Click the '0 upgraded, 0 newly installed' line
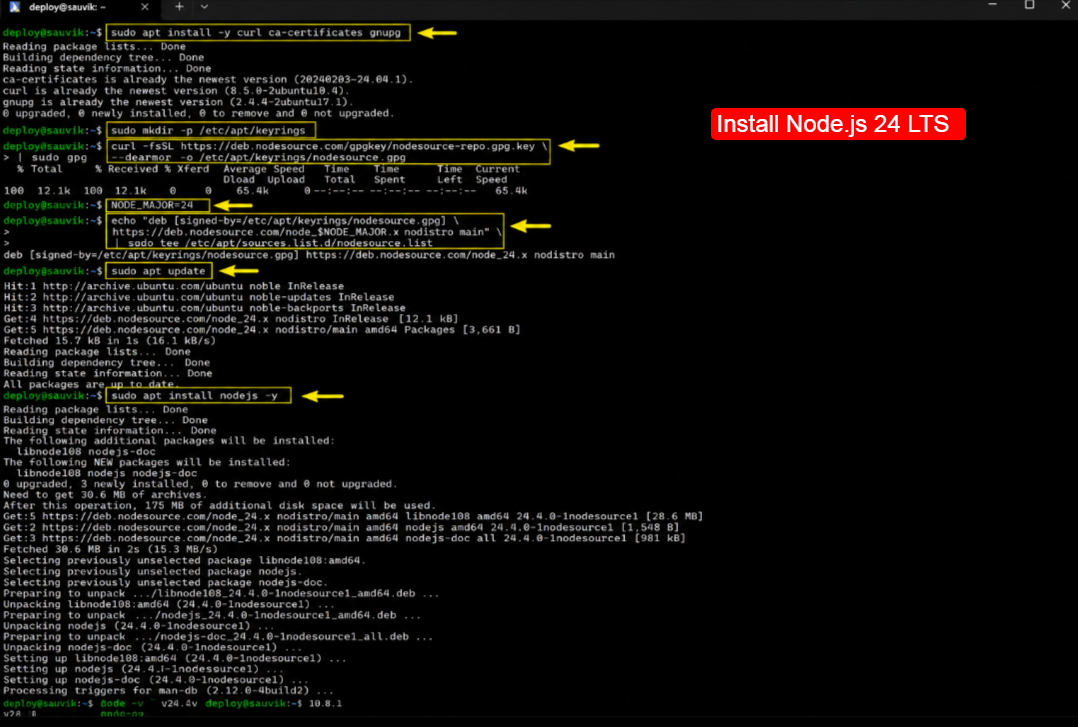1078x727 pixels. 198,113
